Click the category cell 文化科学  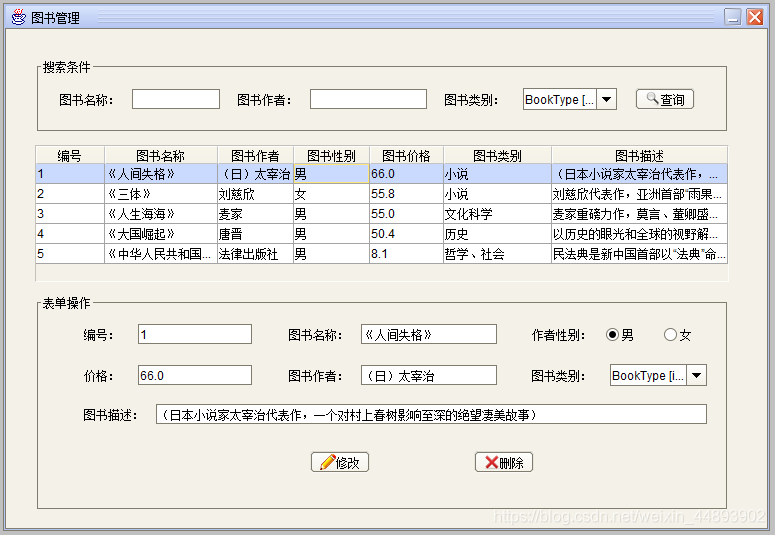[x=497, y=214]
